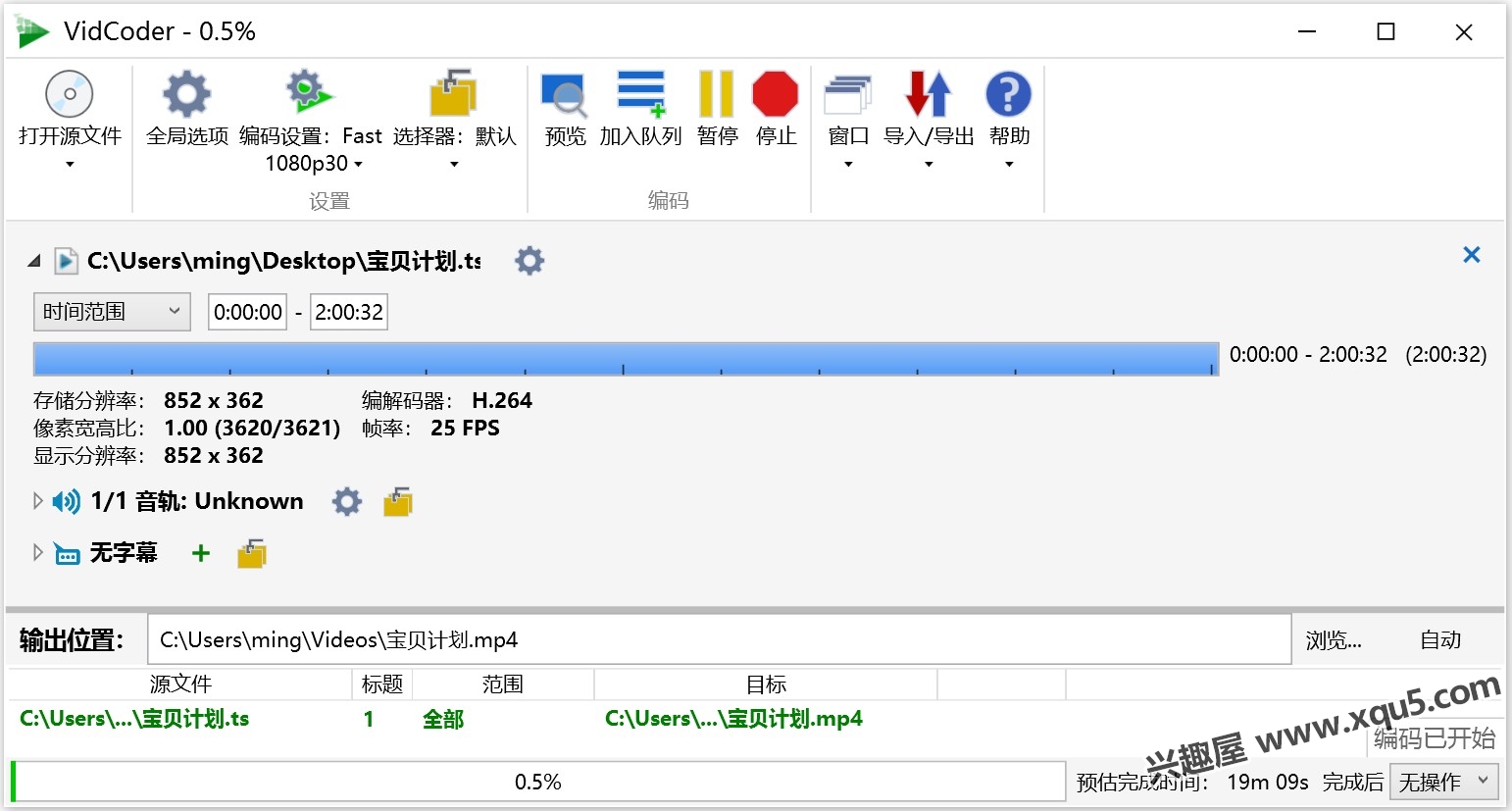Image resolution: width=1512 pixels, height=811 pixels.
Task: Open Global Options gear icon
Action: pos(186,95)
